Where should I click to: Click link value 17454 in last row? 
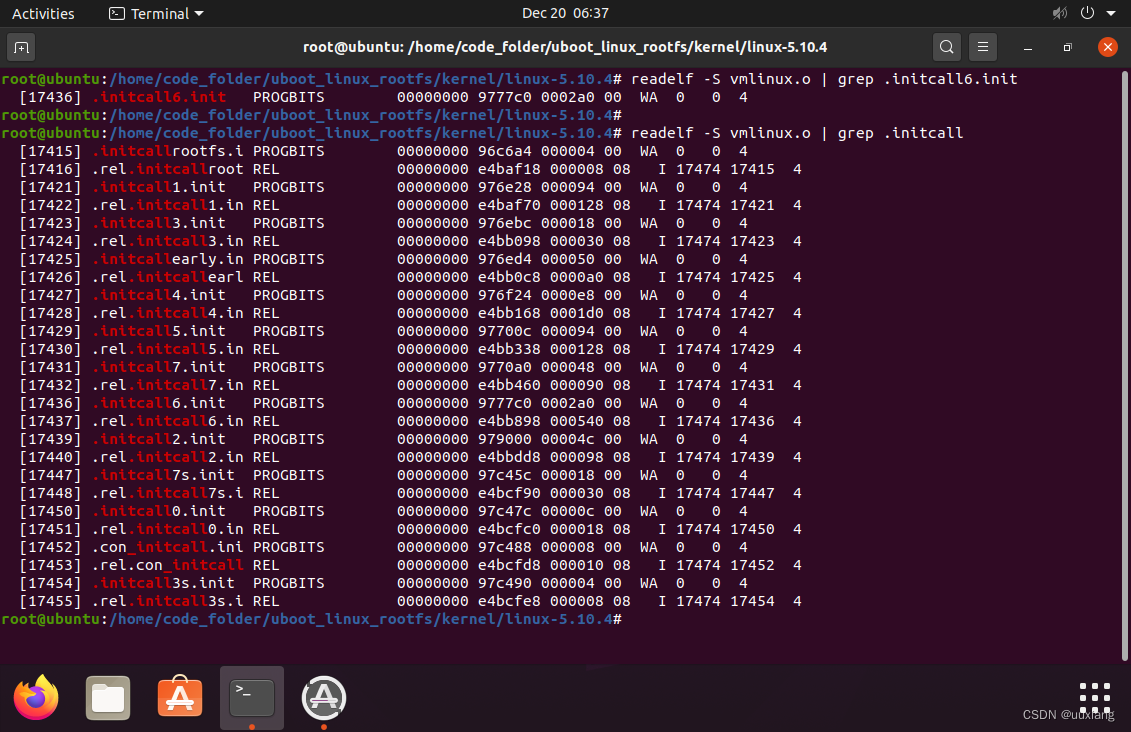point(752,602)
